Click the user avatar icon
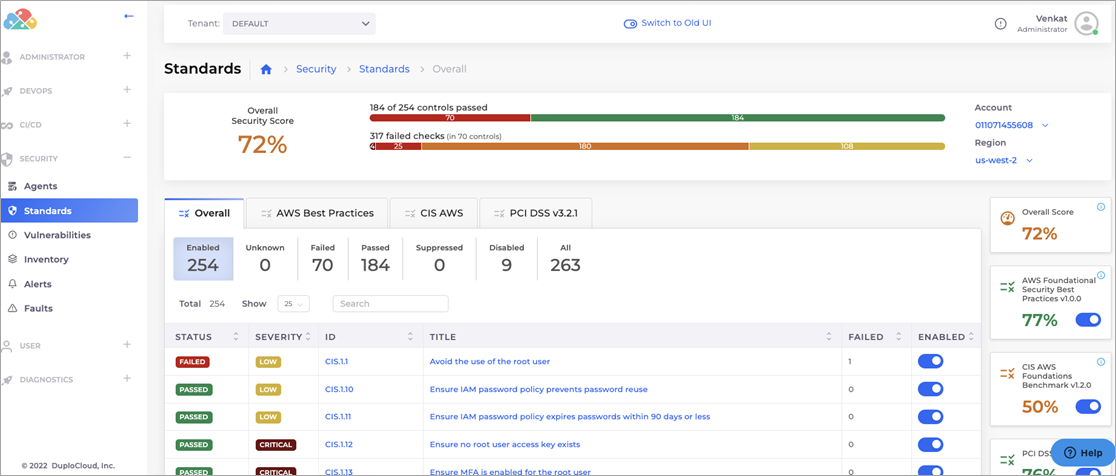Image resolution: width=1116 pixels, height=476 pixels. click(x=1086, y=23)
